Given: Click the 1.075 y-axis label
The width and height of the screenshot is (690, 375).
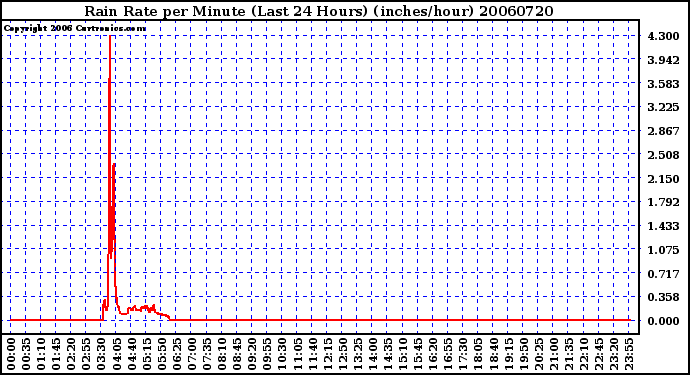Looking at the screenshot, I should coord(663,250).
